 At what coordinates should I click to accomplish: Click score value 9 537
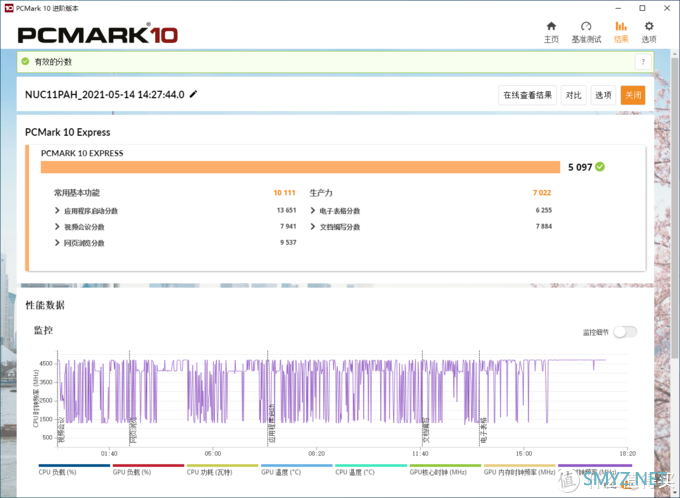click(288, 242)
